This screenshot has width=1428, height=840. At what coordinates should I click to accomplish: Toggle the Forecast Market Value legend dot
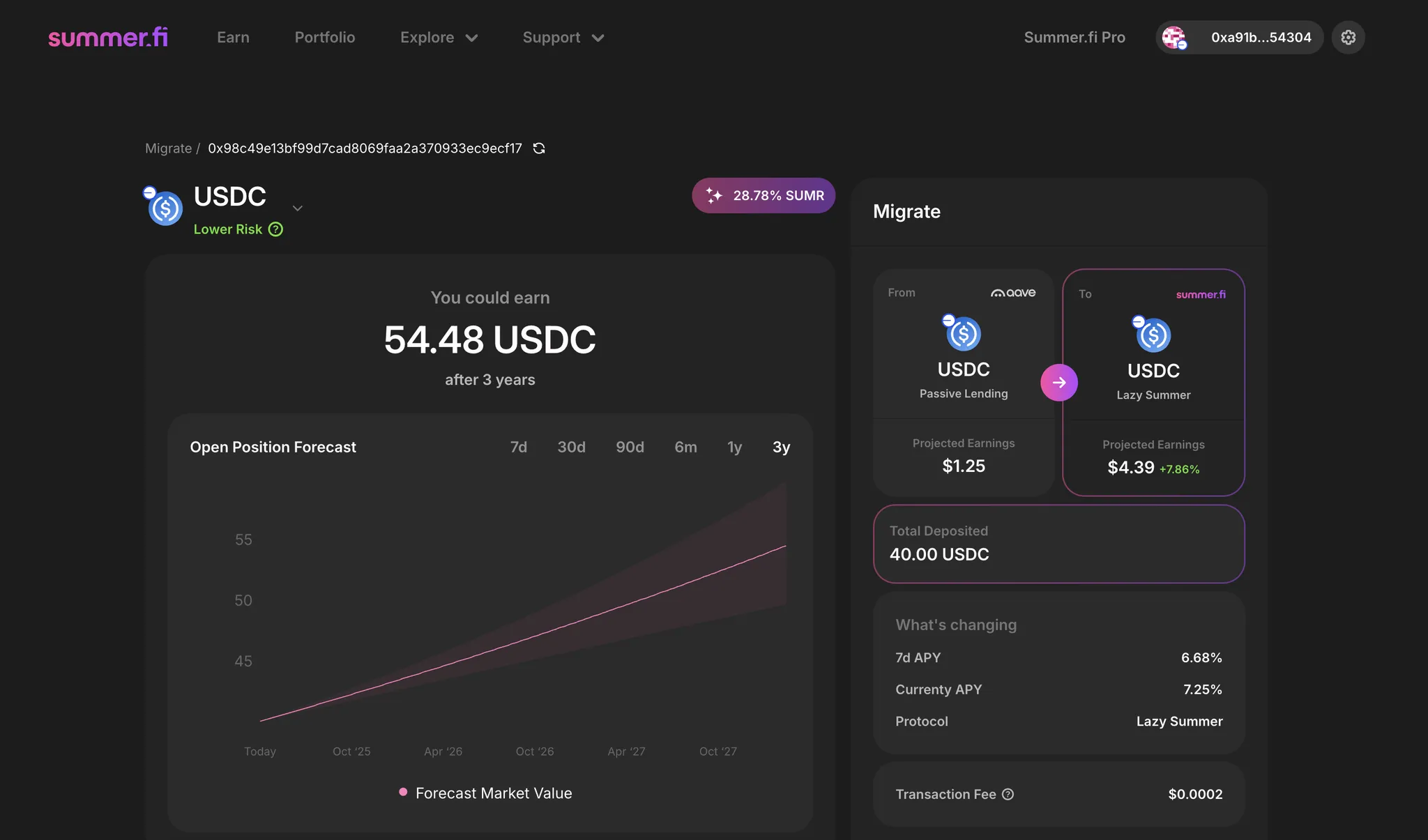(x=403, y=792)
